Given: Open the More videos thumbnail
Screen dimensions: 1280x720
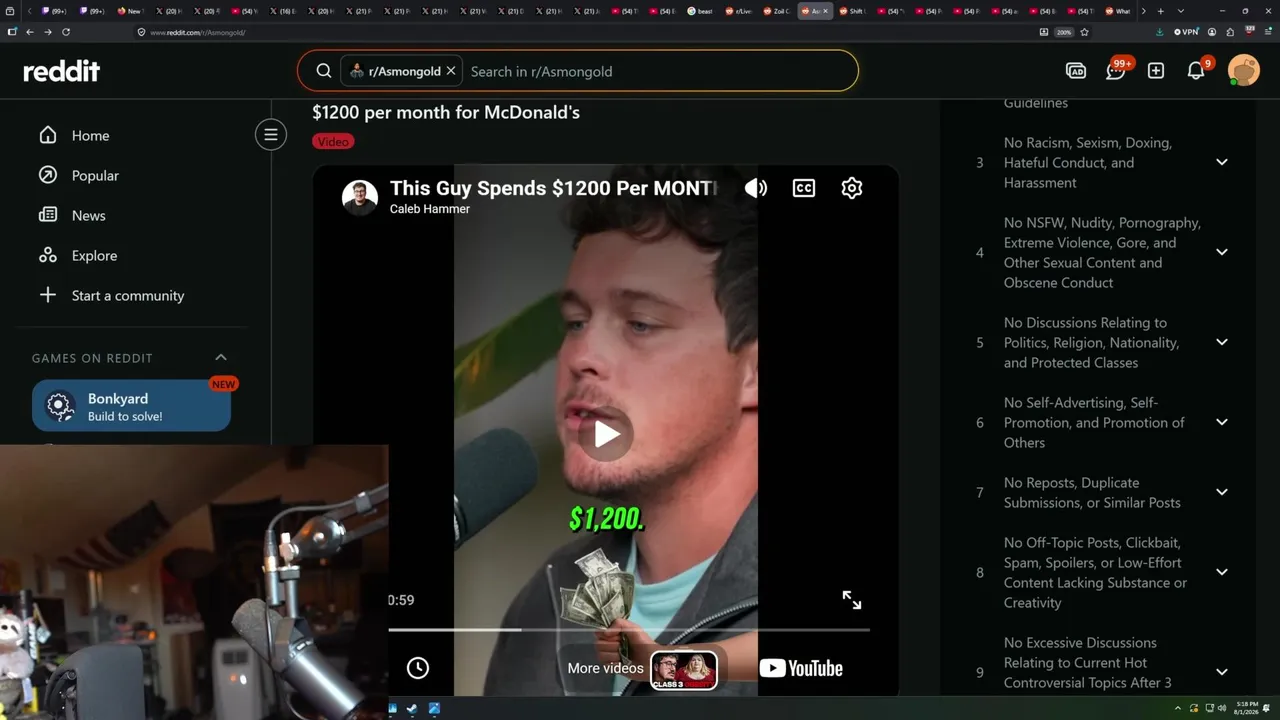Looking at the screenshot, I should [684, 670].
